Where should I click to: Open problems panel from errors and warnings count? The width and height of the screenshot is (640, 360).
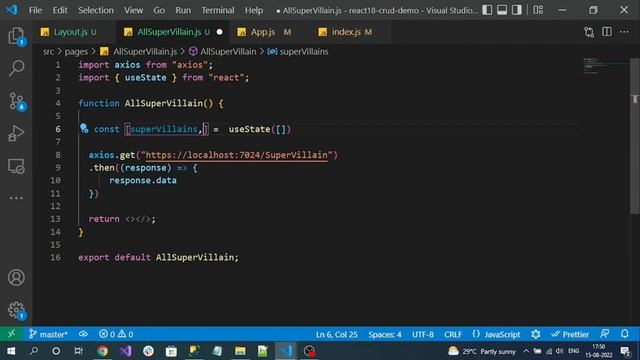[x=116, y=334]
